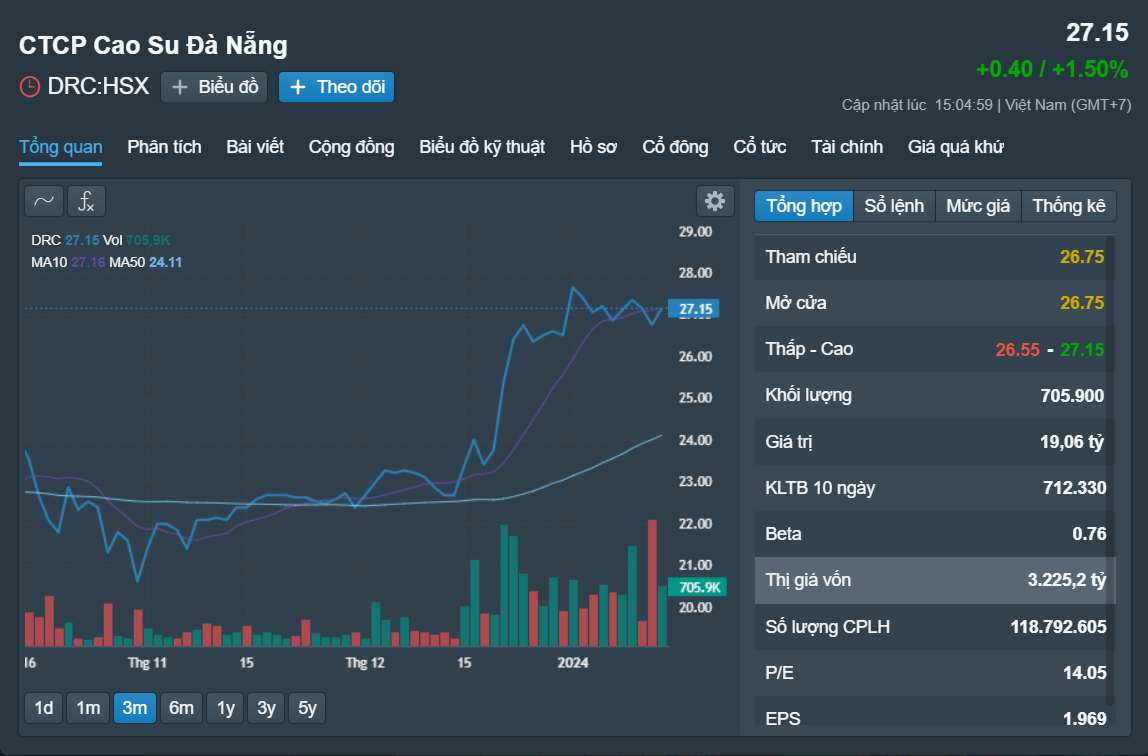The image size is (1148, 756).
Task: Click the Mở cửa row label
Action: point(796,303)
